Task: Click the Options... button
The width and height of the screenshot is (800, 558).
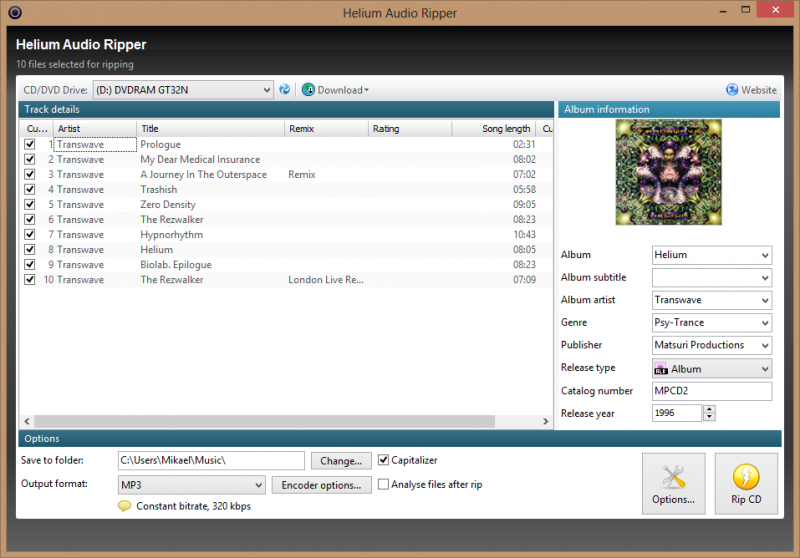Action: click(x=673, y=484)
